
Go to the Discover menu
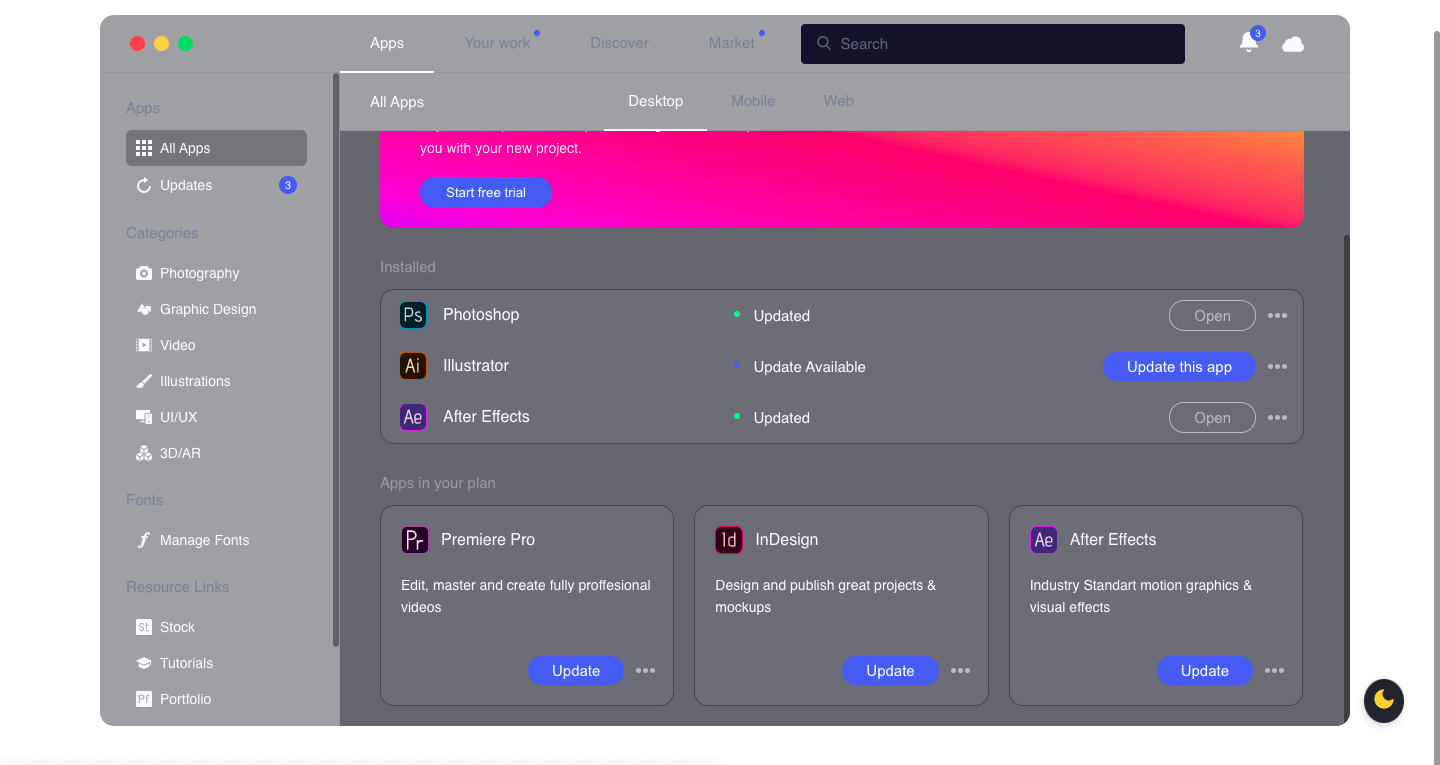click(x=619, y=43)
